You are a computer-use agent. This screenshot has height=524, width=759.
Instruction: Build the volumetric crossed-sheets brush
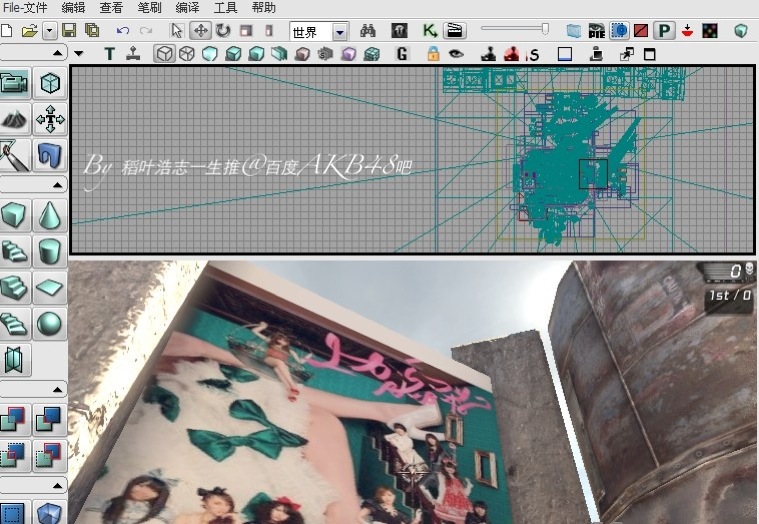click(x=14, y=360)
